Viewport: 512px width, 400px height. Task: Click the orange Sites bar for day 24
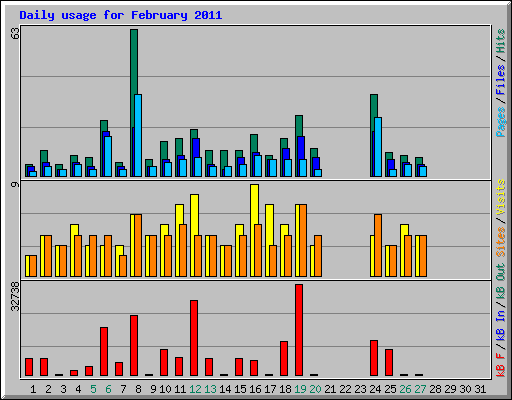click(x=378, y=245)
